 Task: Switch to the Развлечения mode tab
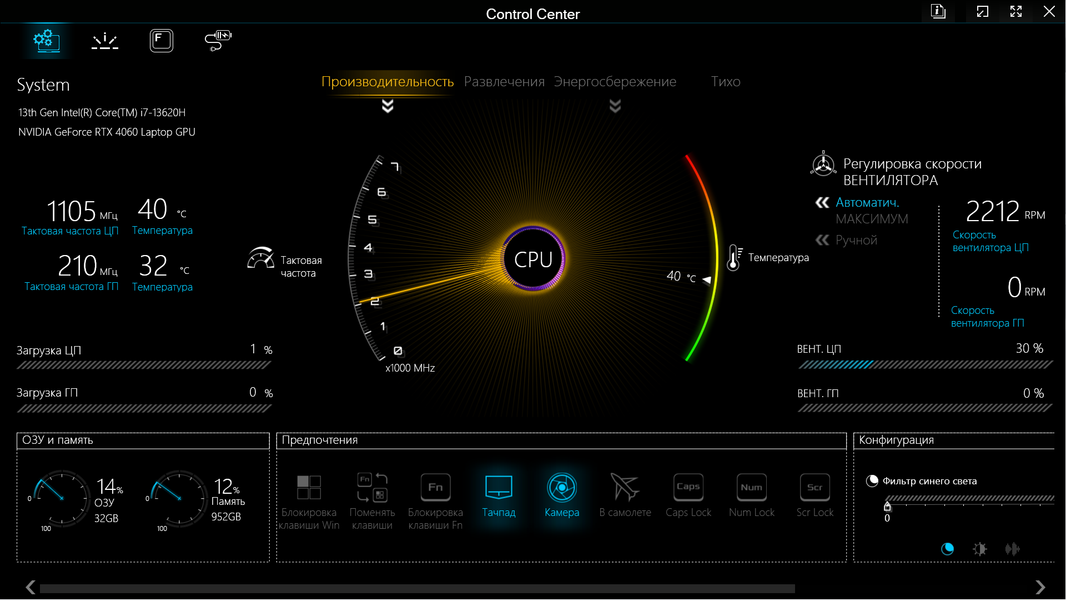504,82
